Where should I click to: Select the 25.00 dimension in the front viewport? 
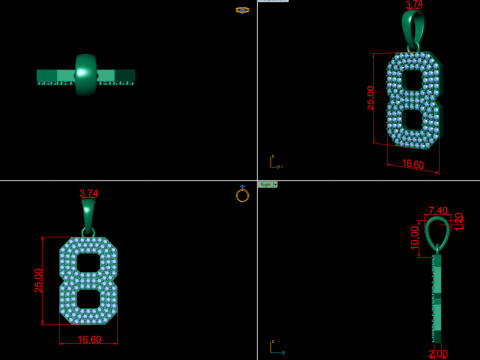[x=39, y=280]
